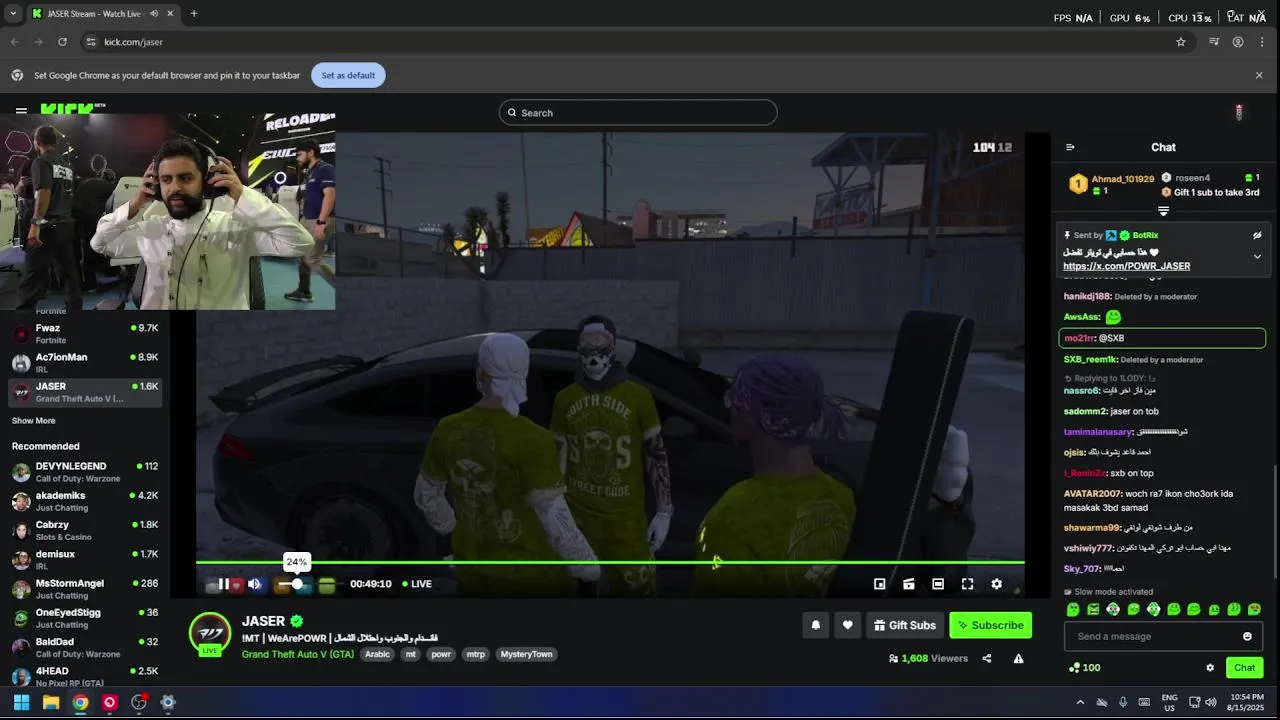Viewport: 1280px width, 720px height.
Task: Click the Ahmad_101929 top gifter entry
Action: pyautogui.click(x=1112, y=184)
